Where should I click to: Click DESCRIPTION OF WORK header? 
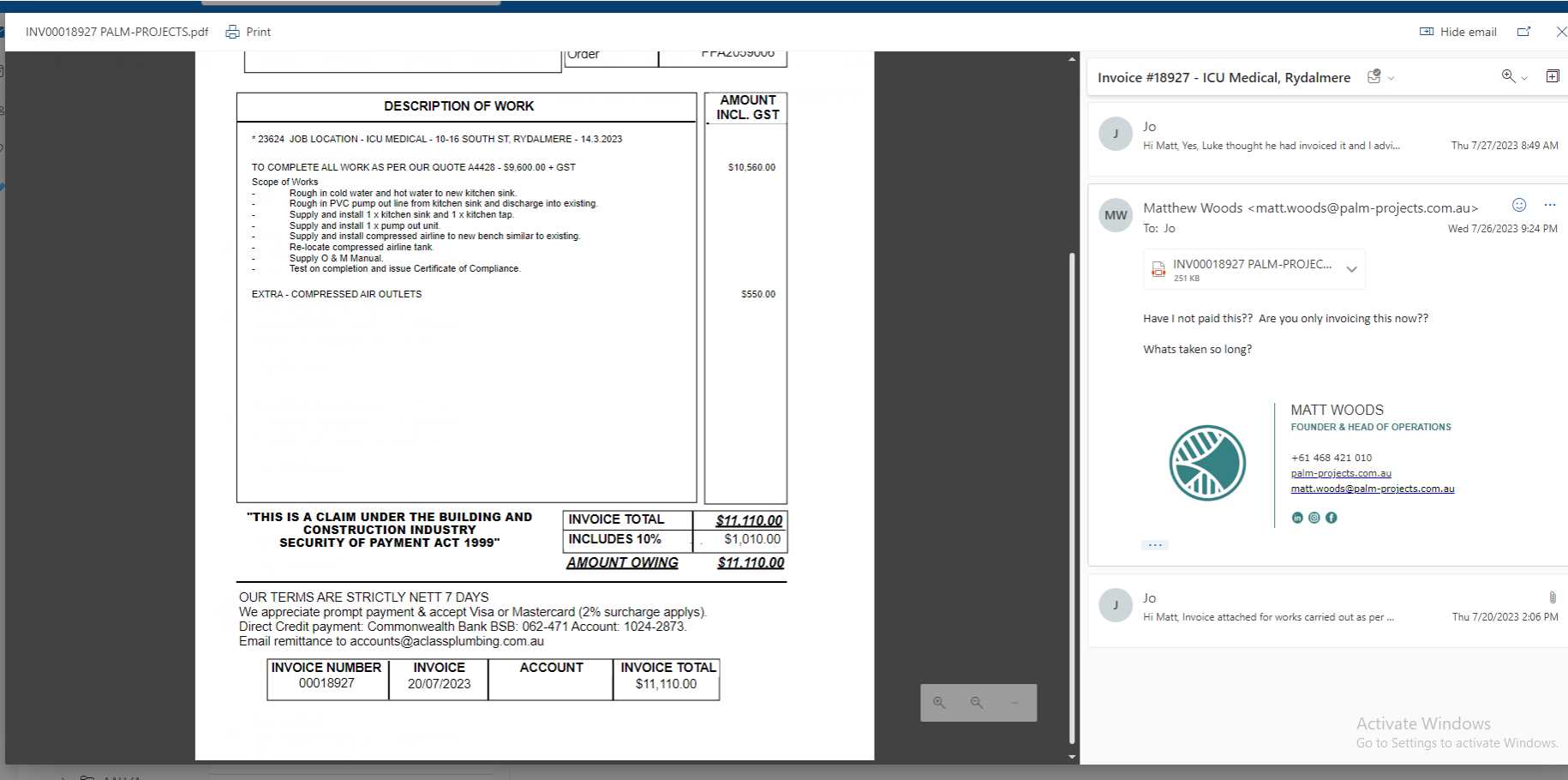pos(458,106)
